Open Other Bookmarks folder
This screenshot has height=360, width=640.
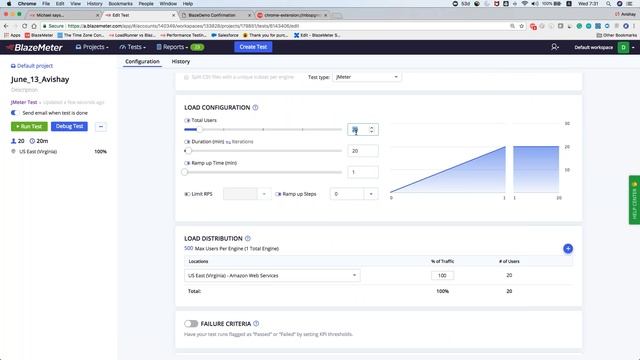[616, 36]
